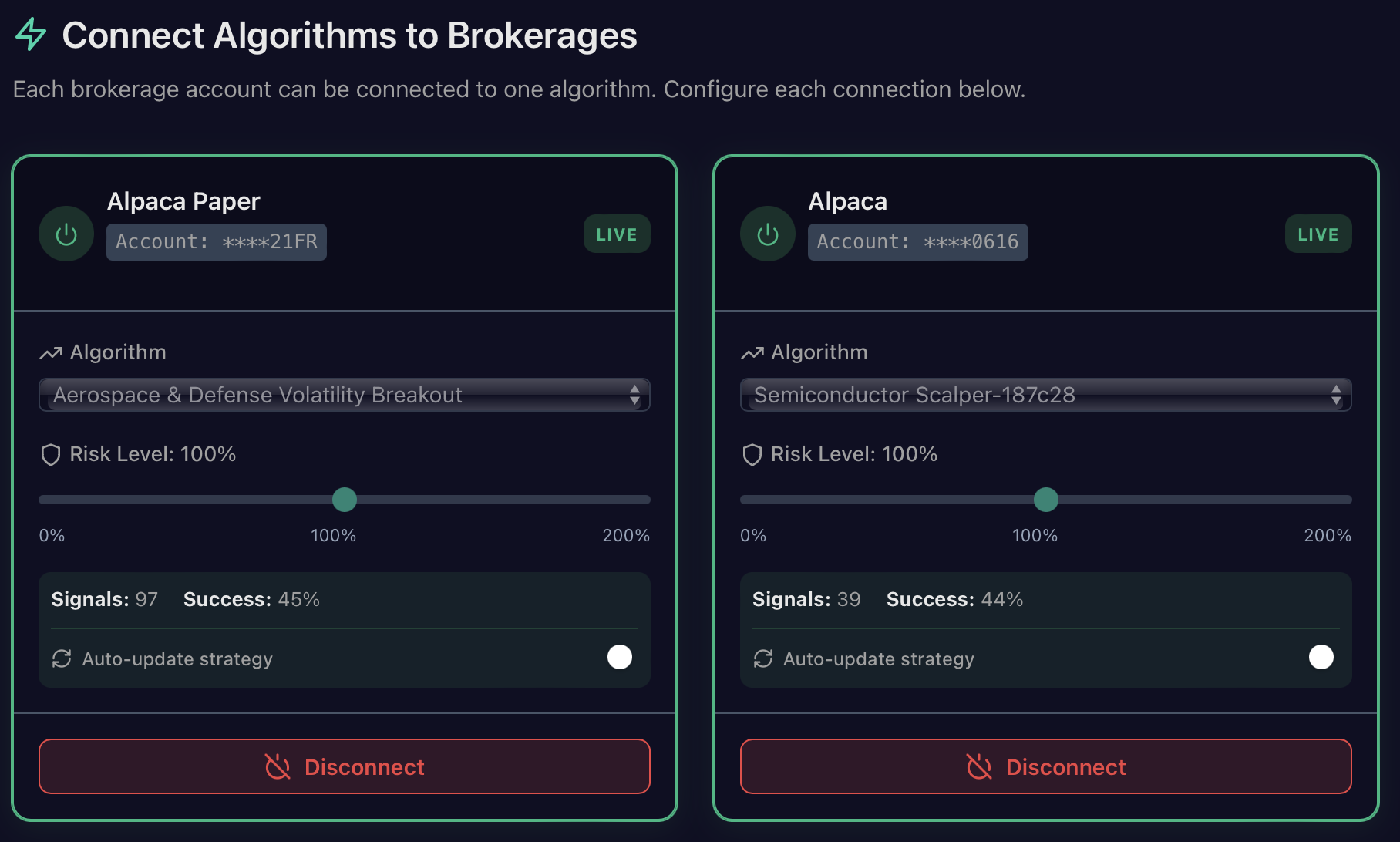Click the 0% label under Alpaca Paper slider
The image size is (1400, 842).
click(52, 535)
